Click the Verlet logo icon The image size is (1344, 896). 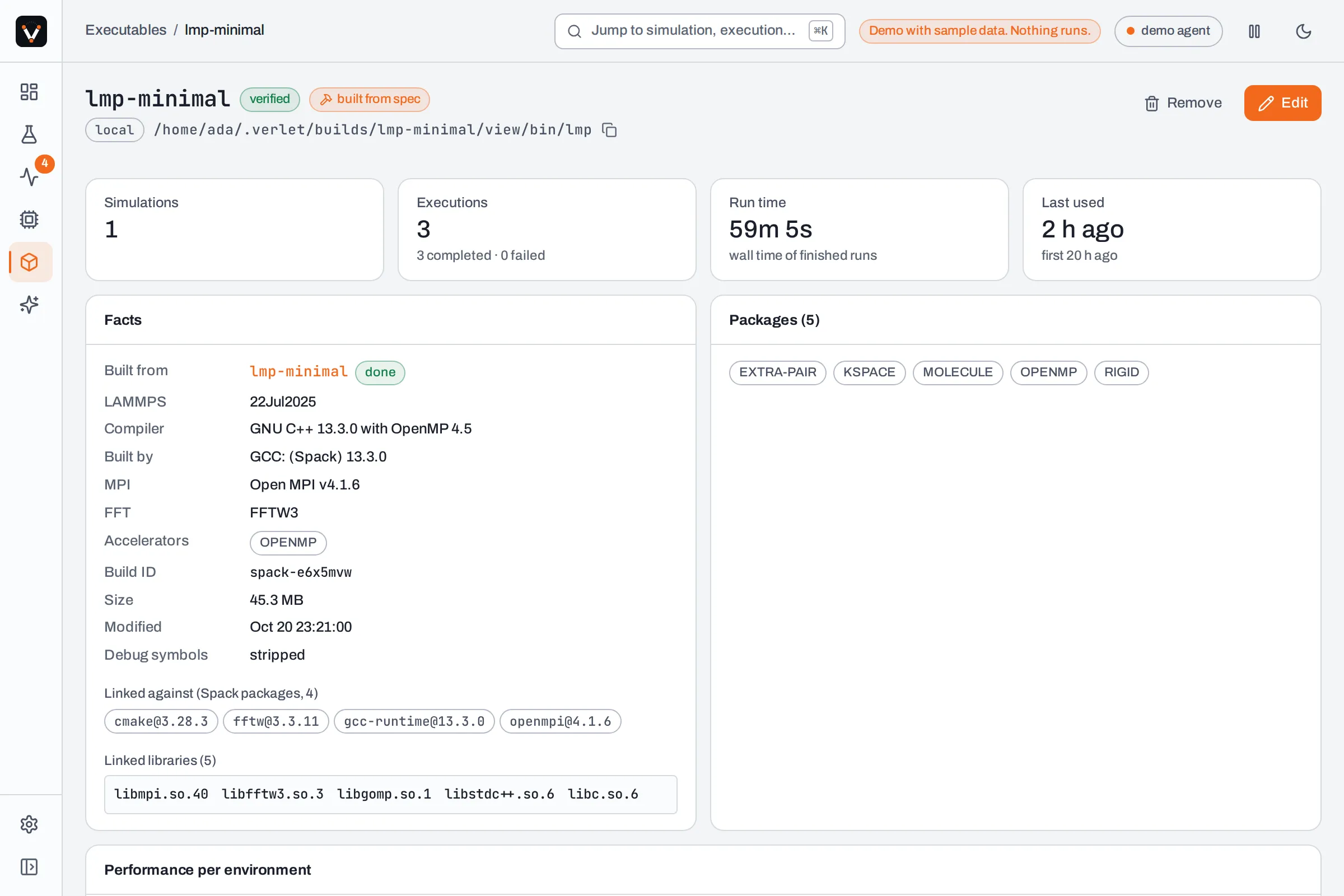coord(31,31)
